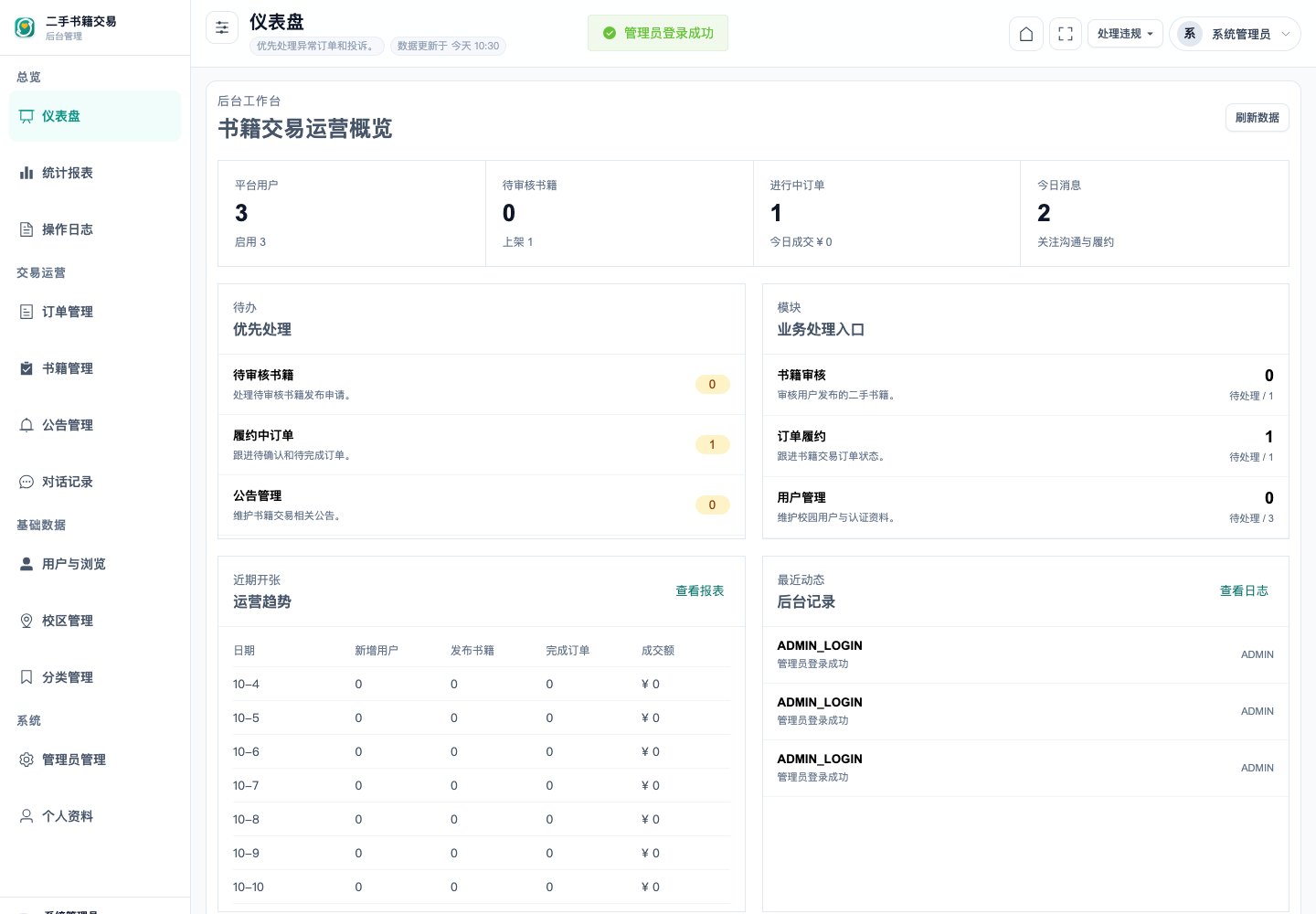This screenshot has height=914, width=1316.
Task: Click the 分类管理 bookmark icon
Action: click(27, 677)
